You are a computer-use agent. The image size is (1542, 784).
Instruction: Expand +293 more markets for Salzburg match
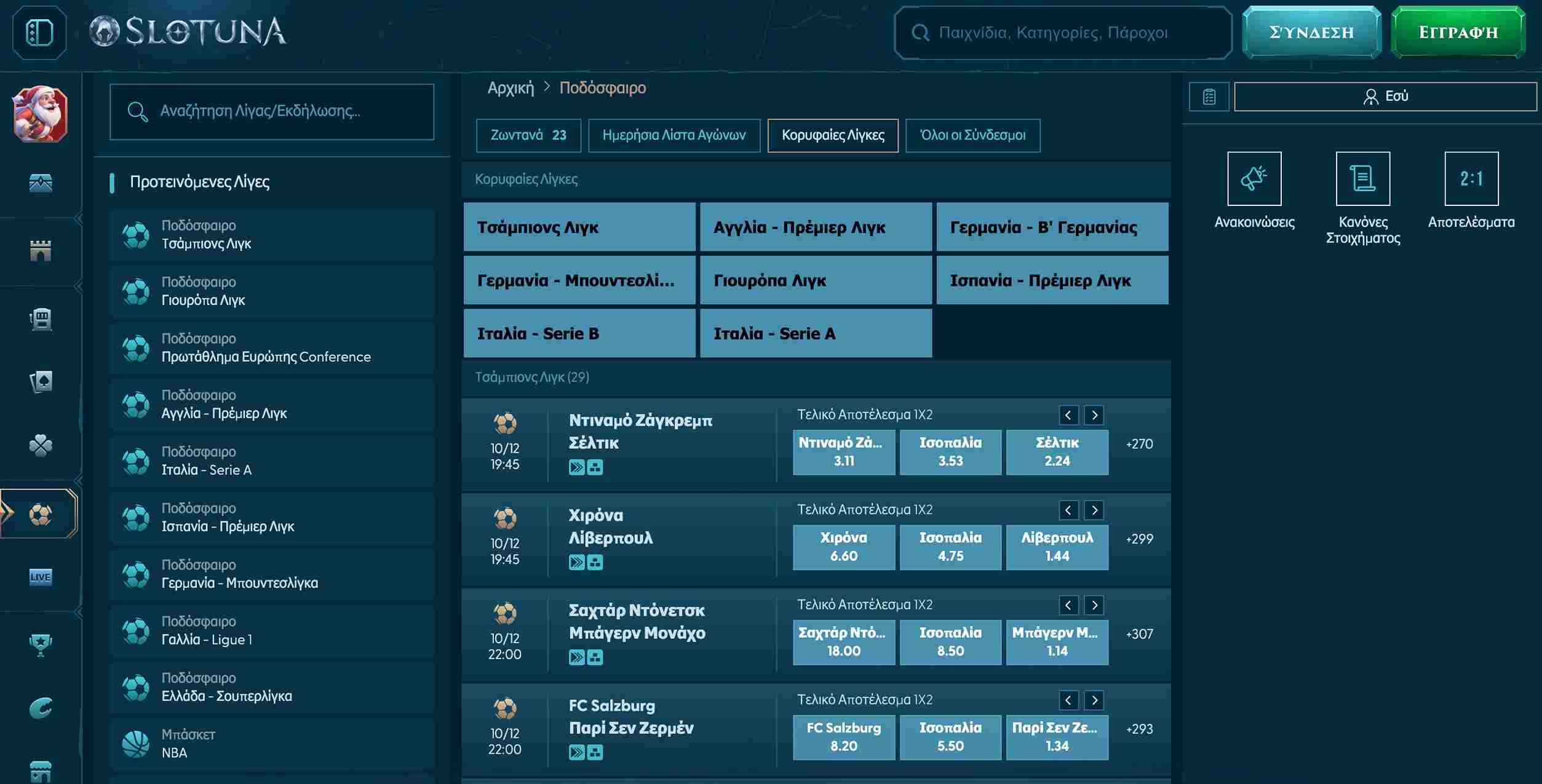(1139, 729)
